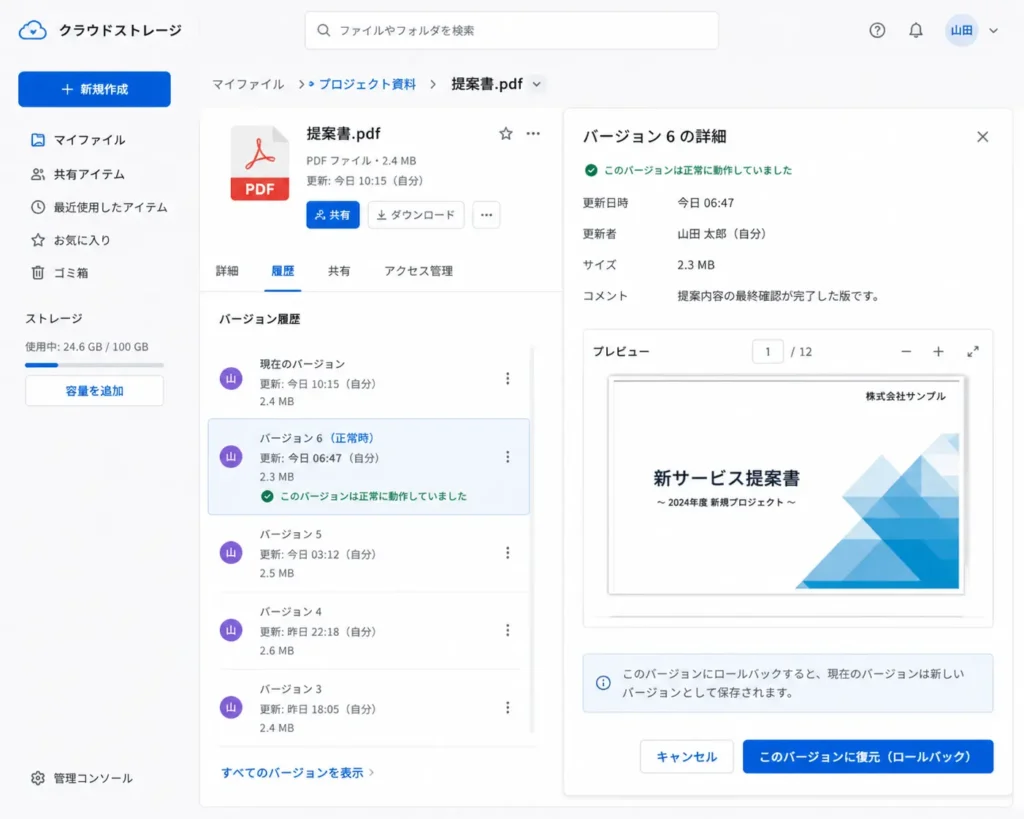Open kebab menu for バージョン 5

coord(507,553)
